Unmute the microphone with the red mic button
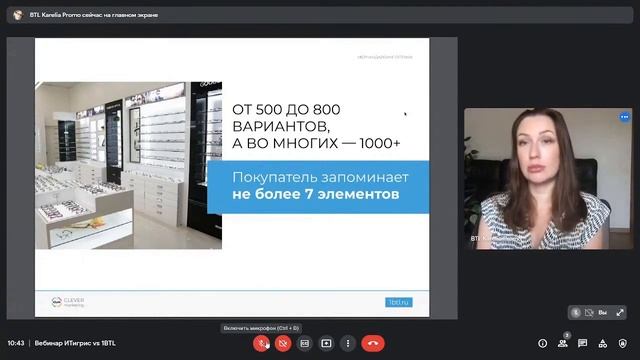Image resolution: width=640 pixels, height=360 pixels. pos(261,343)
